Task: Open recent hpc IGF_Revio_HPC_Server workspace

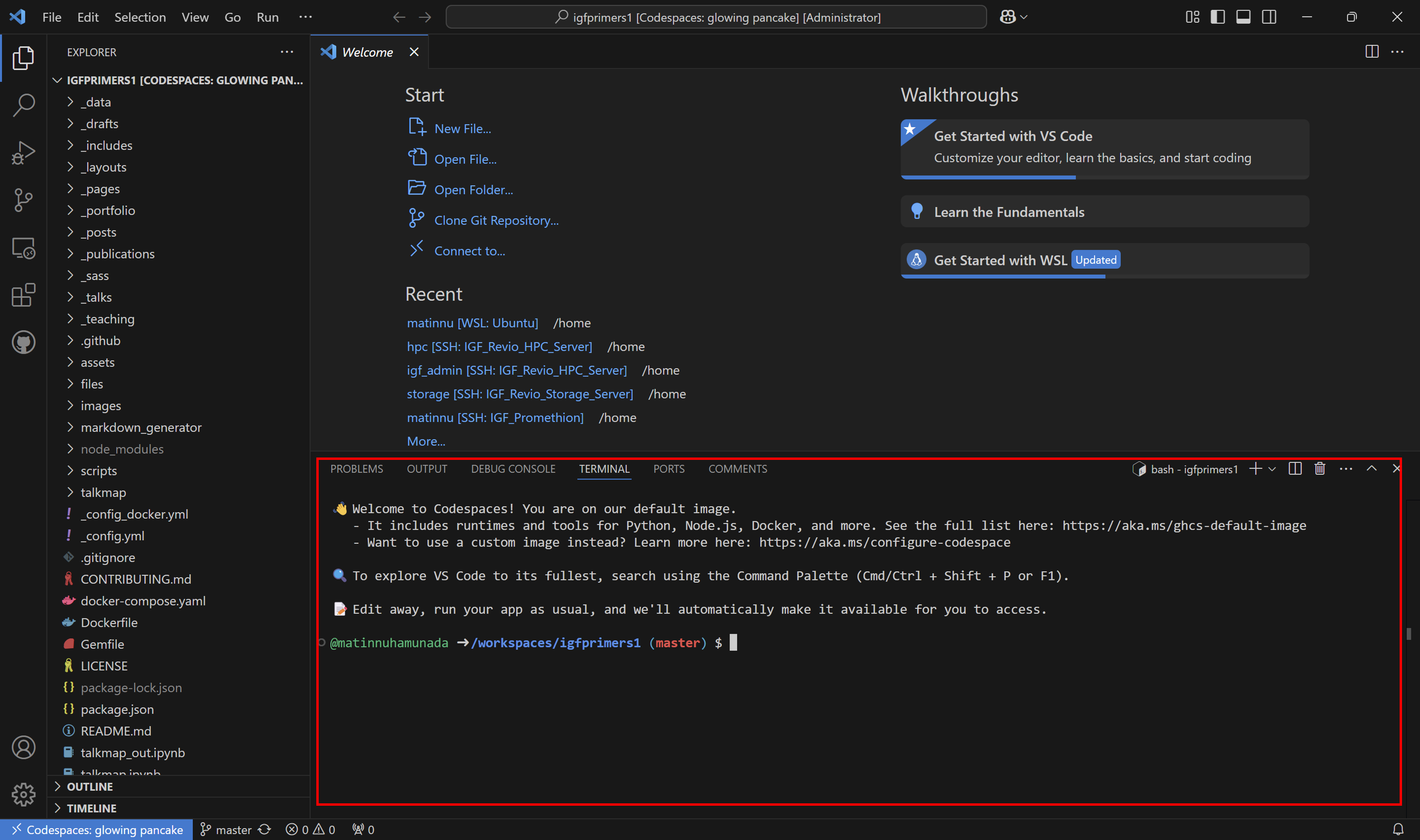Action: [x=499, y=347]
